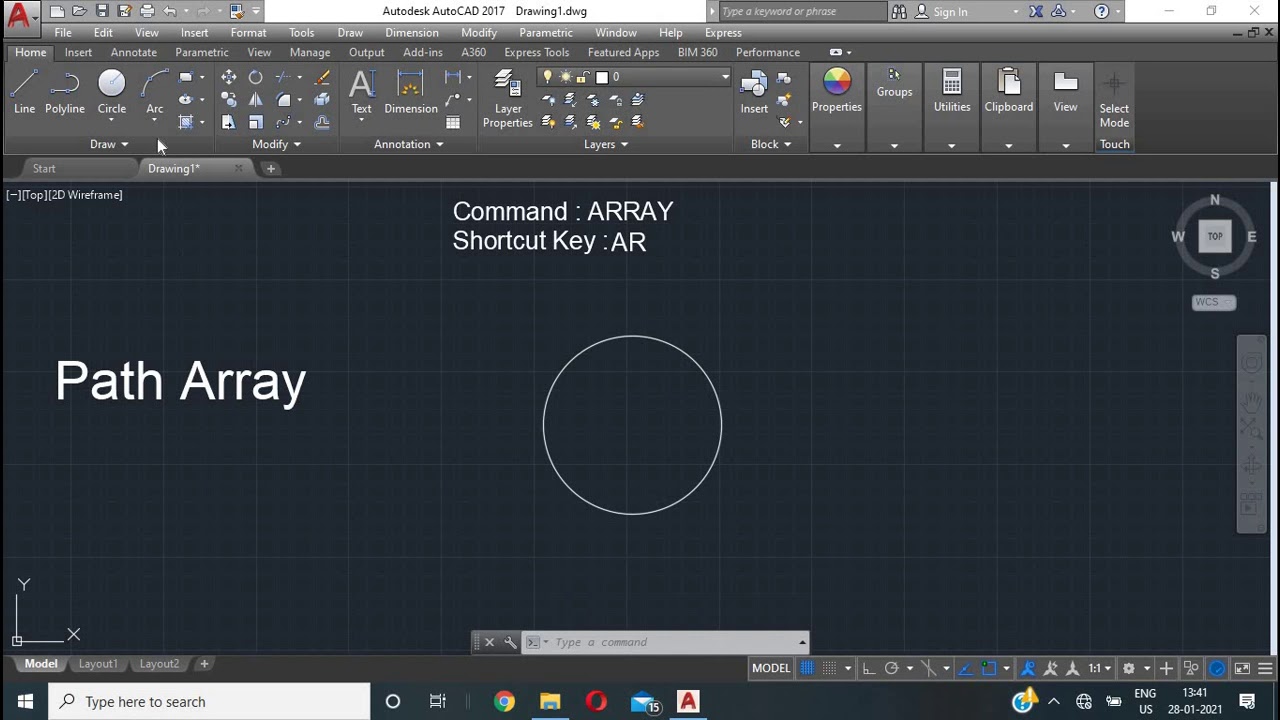Open the Properties palette icon
Image resolution: width=1280 pixels, height=720 pixels.
837,90
